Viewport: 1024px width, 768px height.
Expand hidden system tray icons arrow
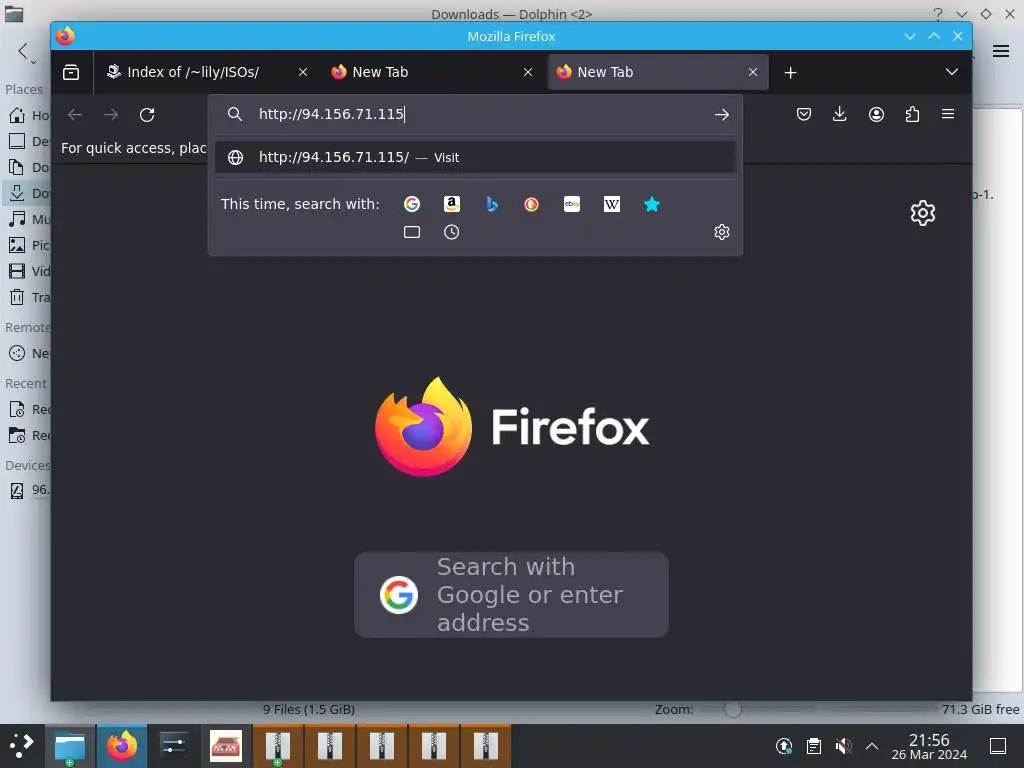[872, 746]
